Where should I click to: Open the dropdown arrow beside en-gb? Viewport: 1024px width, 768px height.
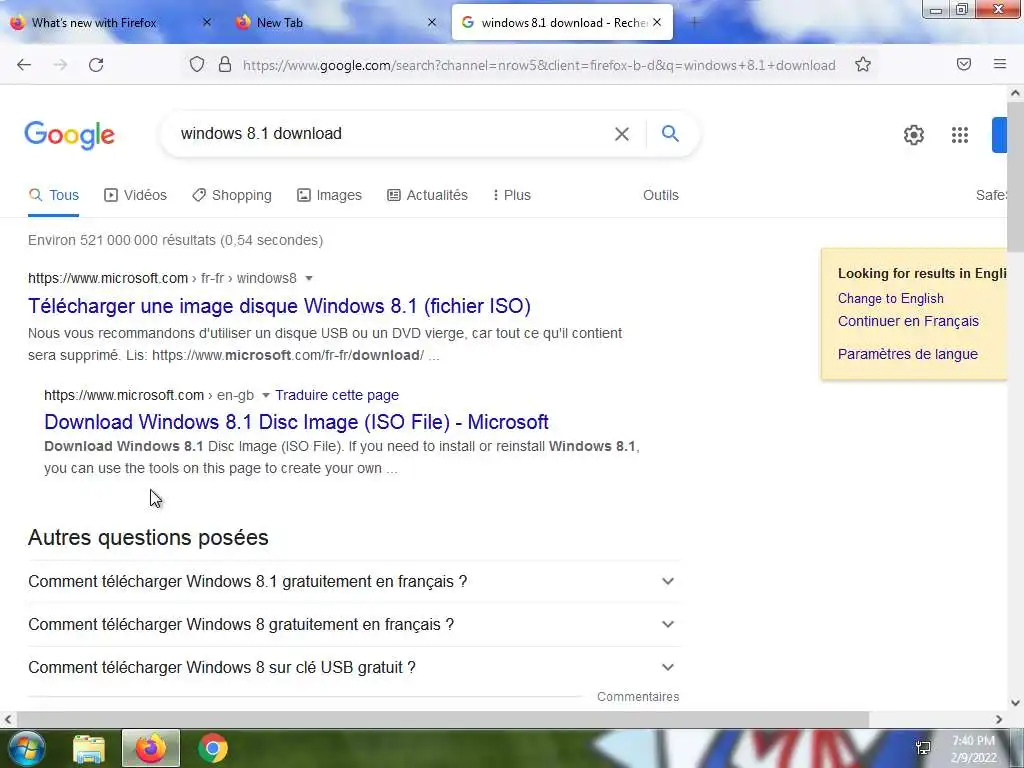pyautogui.click(x=265, y=396)
